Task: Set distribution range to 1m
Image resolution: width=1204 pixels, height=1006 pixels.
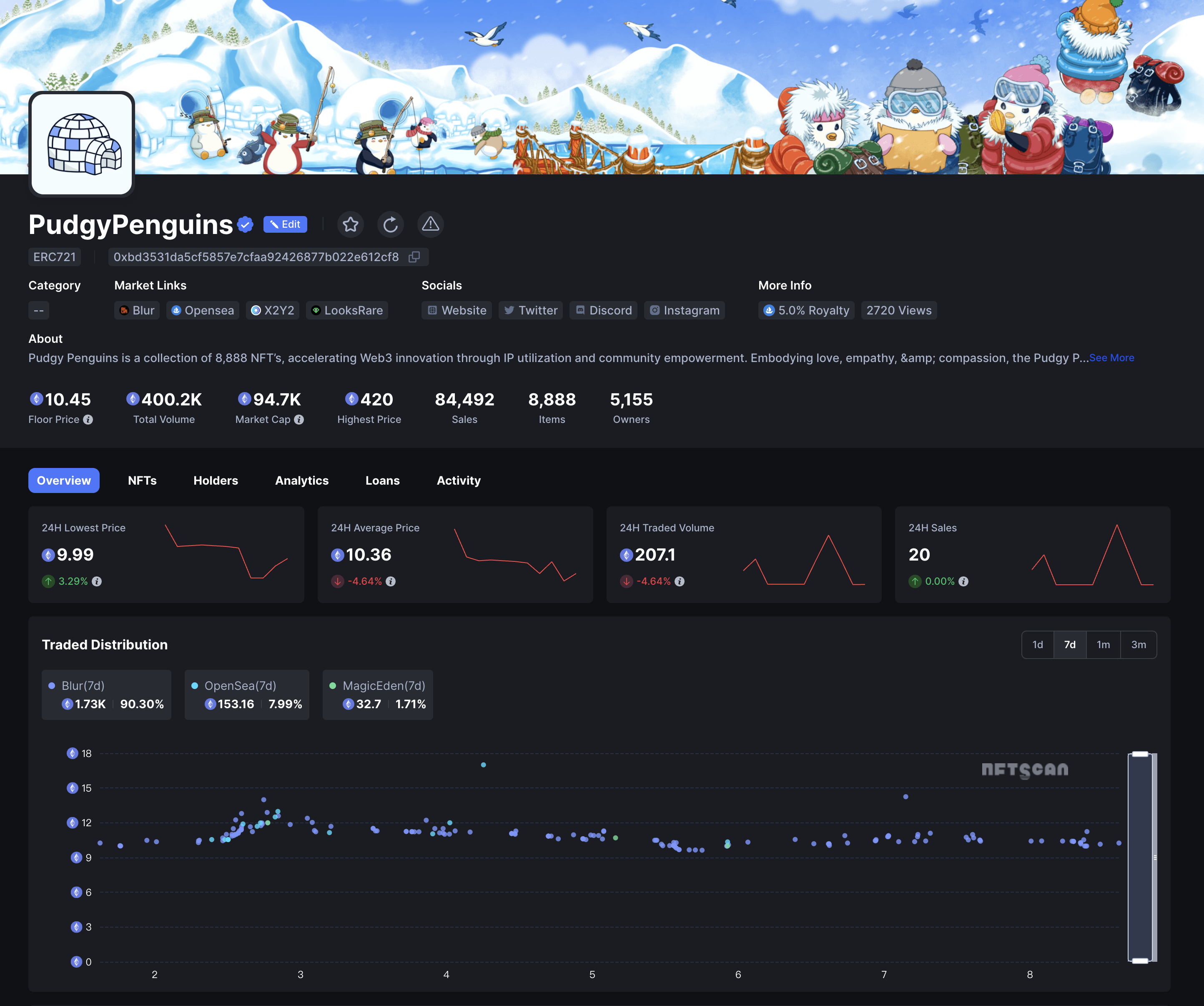Action: pyautogui.click(x=1103, y=645)
